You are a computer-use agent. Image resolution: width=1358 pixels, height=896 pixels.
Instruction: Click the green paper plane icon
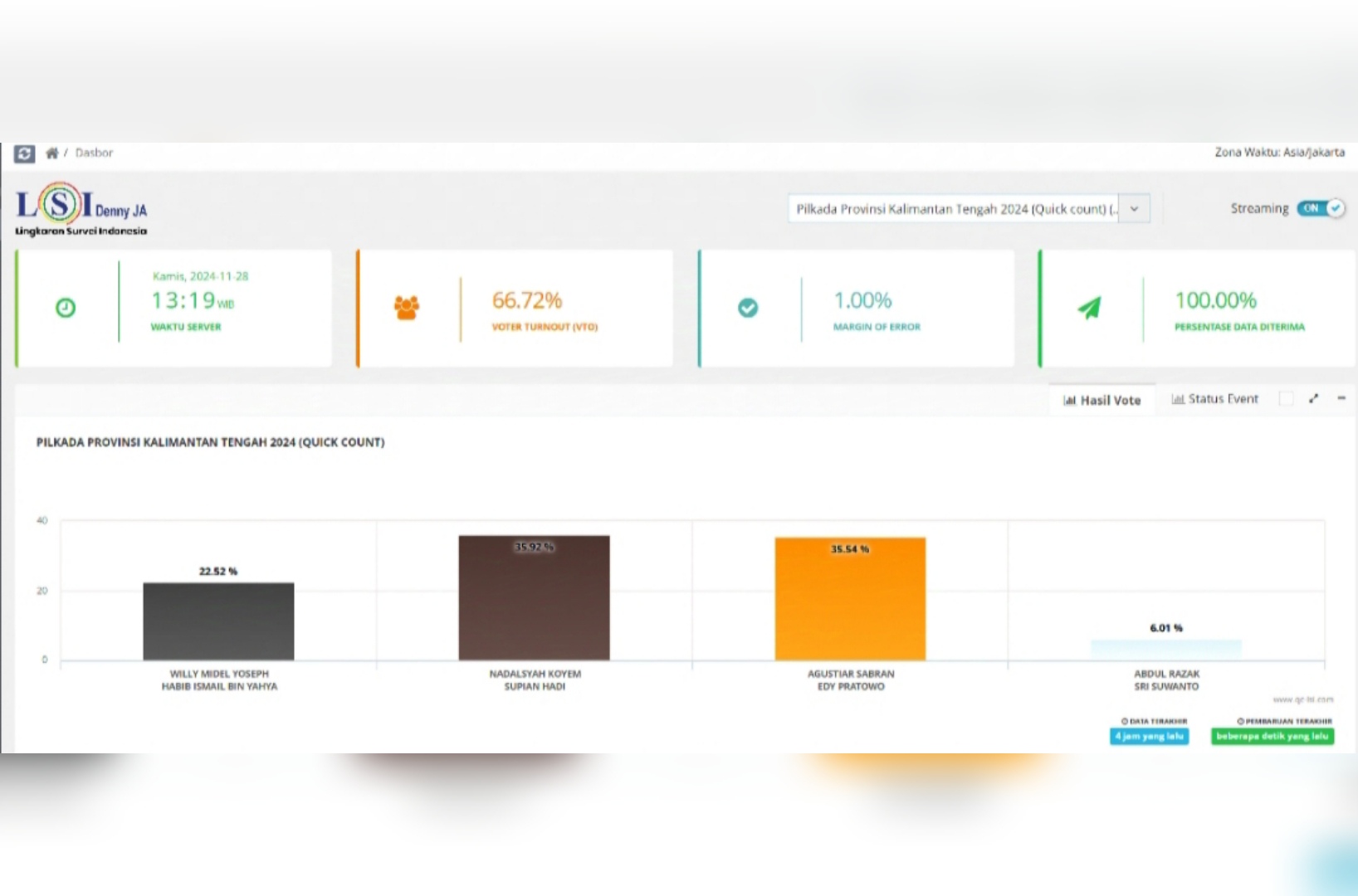[1089, 308]
